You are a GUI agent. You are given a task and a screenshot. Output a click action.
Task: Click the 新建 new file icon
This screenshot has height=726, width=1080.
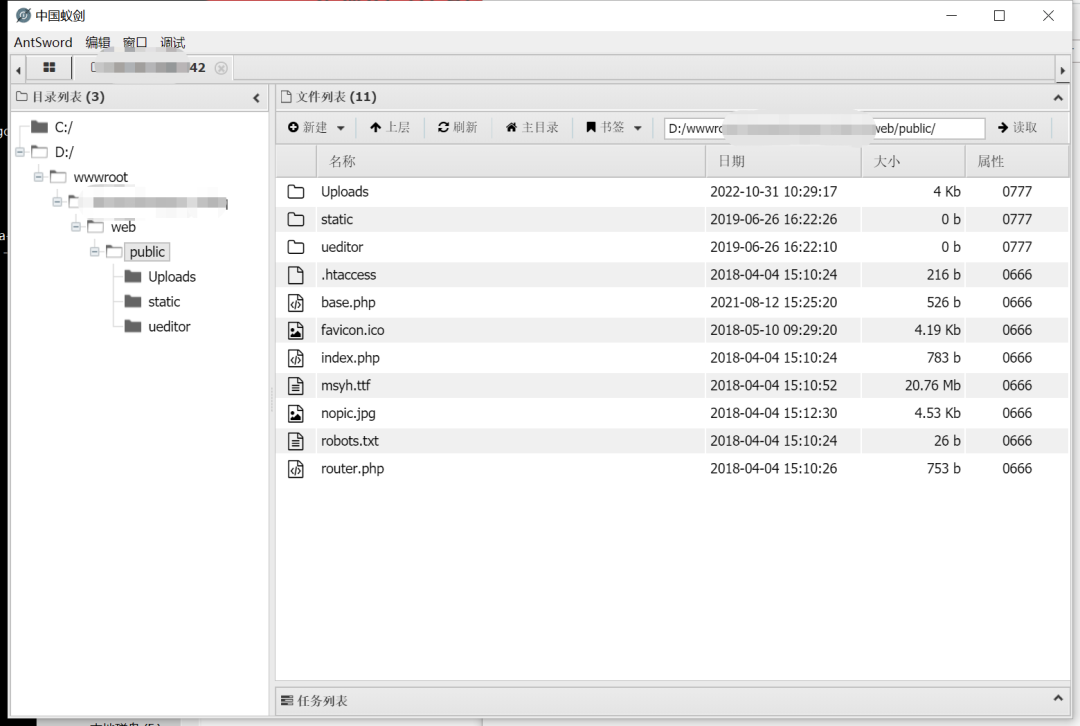tap(295, 127)
